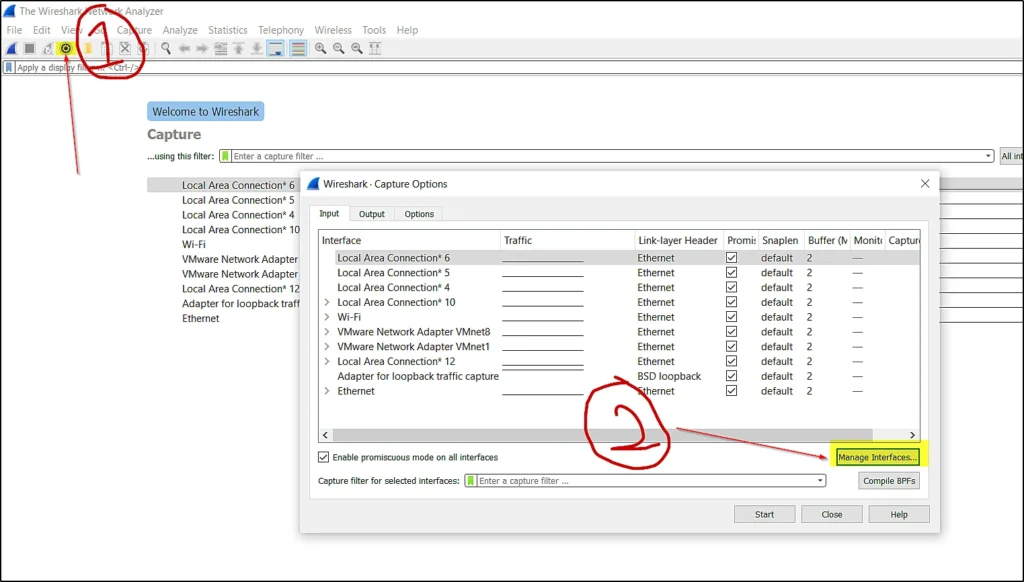
Task: Expand the Ethernet interface row
Action: 327,391
